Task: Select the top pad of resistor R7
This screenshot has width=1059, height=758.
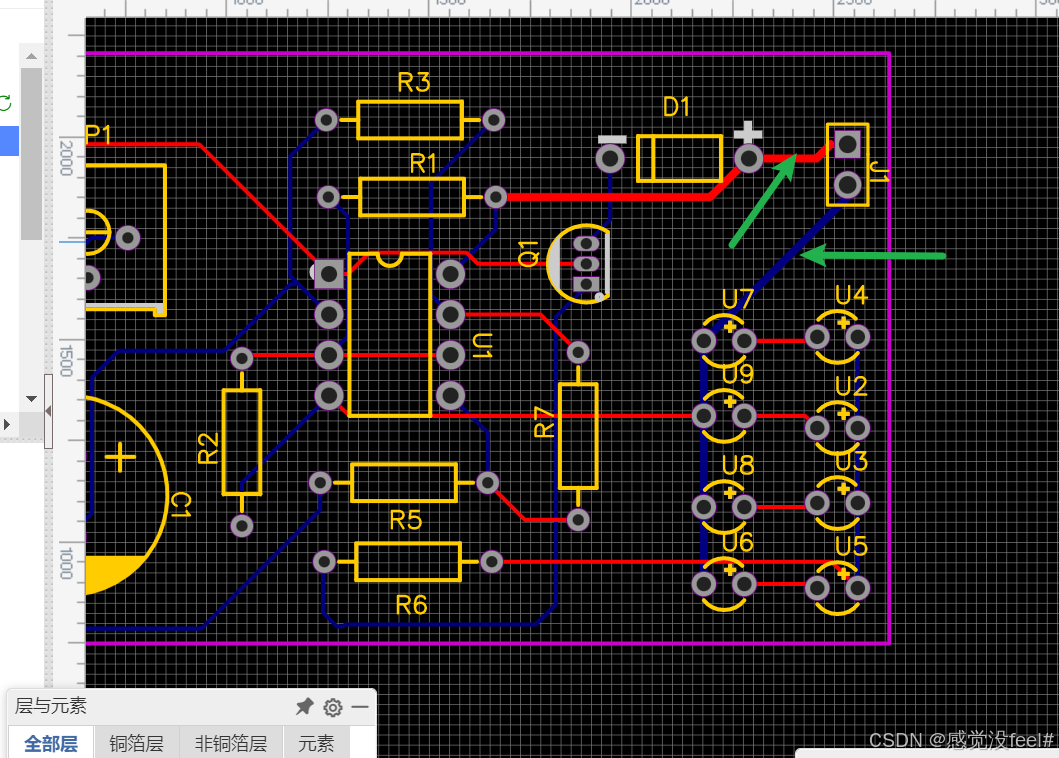Action: point(578,352)
